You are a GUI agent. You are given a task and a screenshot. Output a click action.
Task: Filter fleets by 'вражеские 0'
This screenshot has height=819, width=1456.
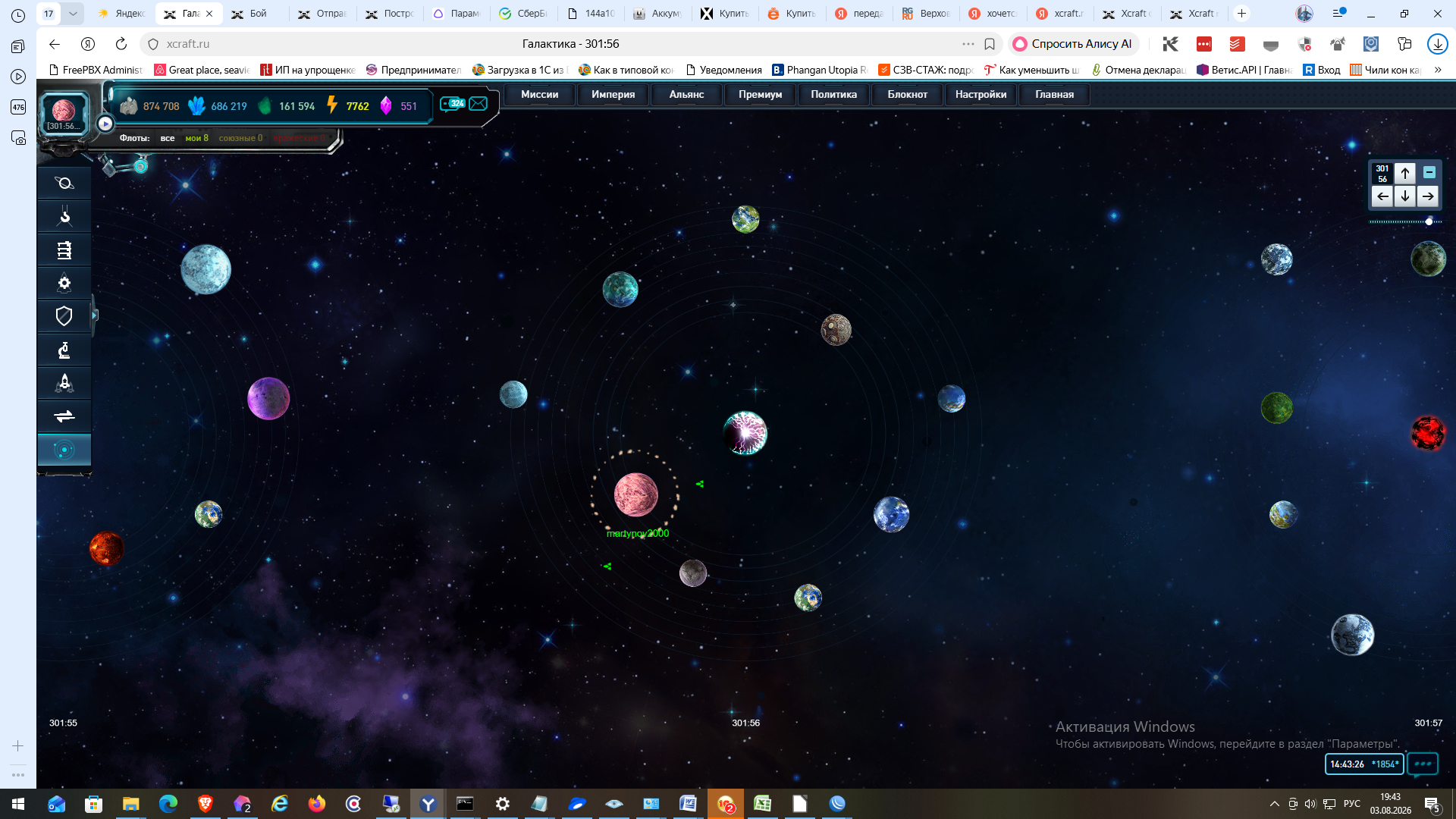click(x=300, y=138)
